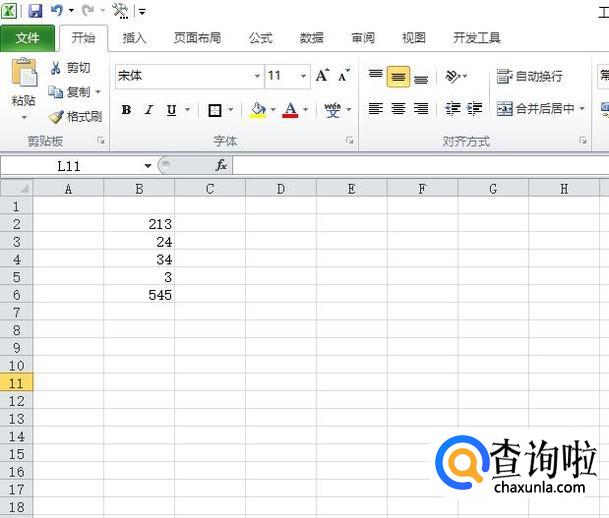The width and height of the screenshot is (609, 518).
Task: Click the text orientation icon
Action: coord(452,76)
